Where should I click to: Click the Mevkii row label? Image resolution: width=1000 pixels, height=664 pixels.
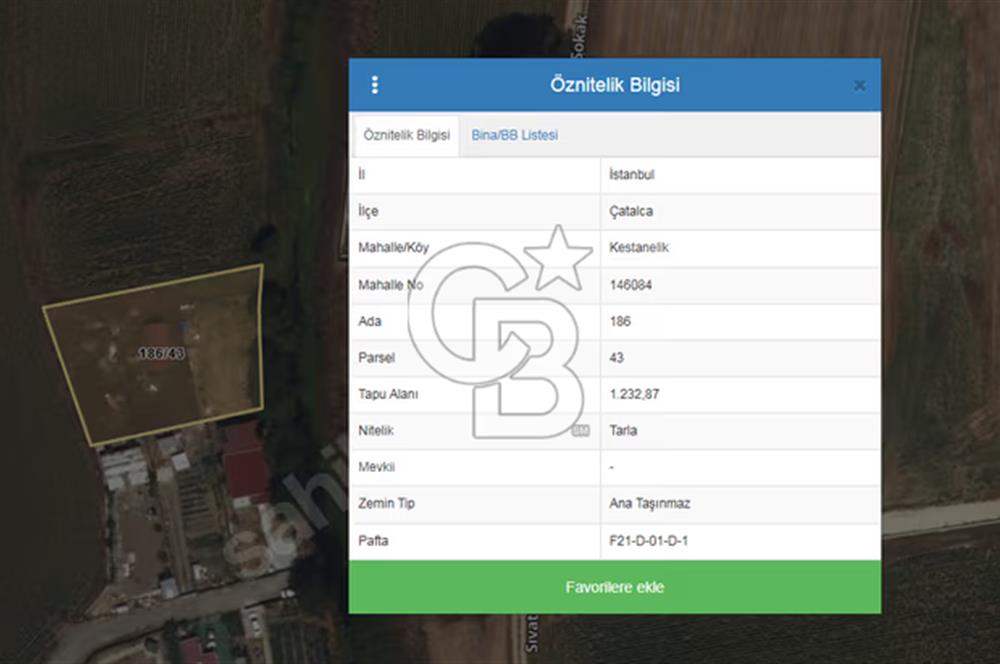click(372, 467)
